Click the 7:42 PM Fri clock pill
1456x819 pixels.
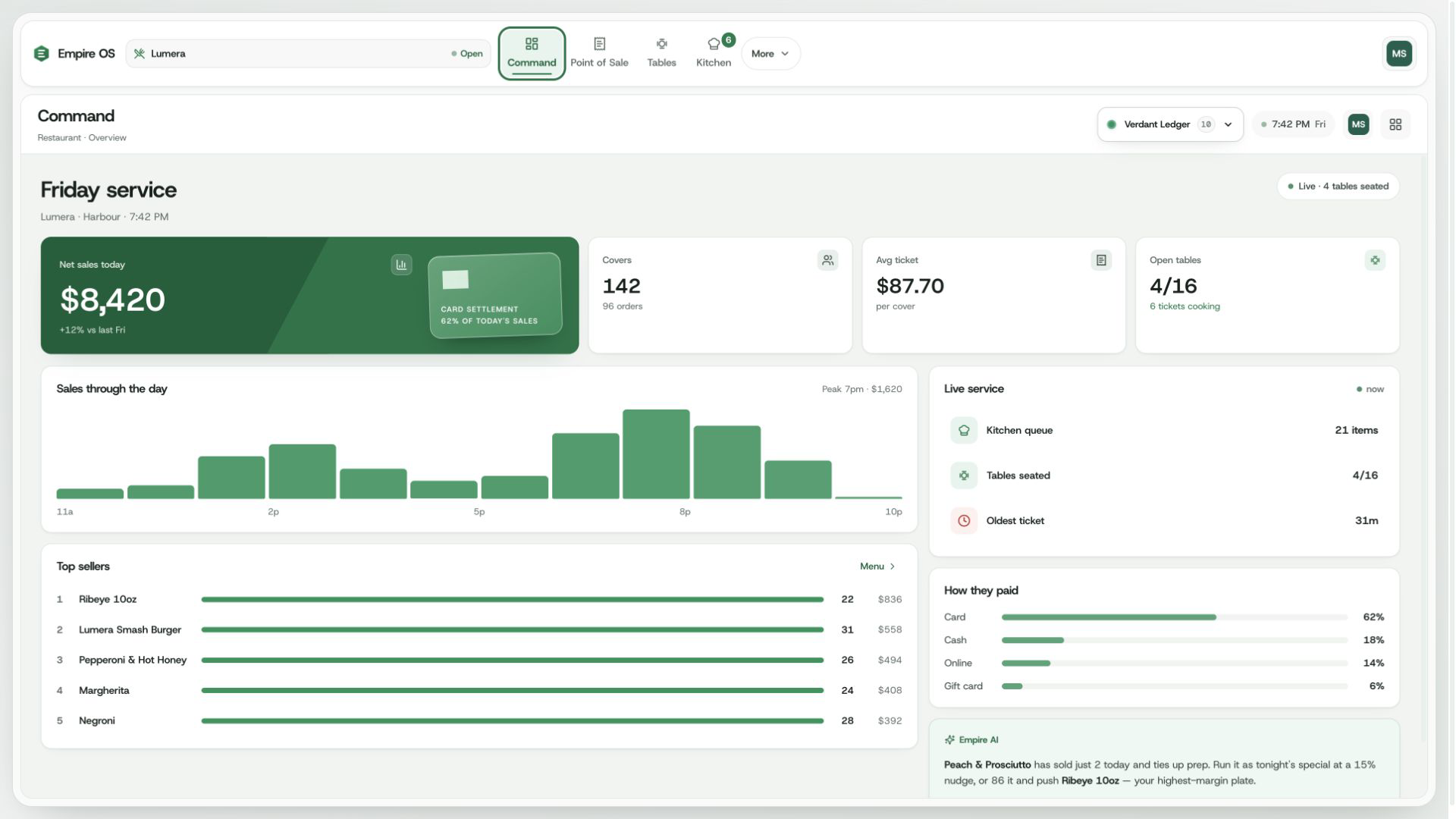1293,124
